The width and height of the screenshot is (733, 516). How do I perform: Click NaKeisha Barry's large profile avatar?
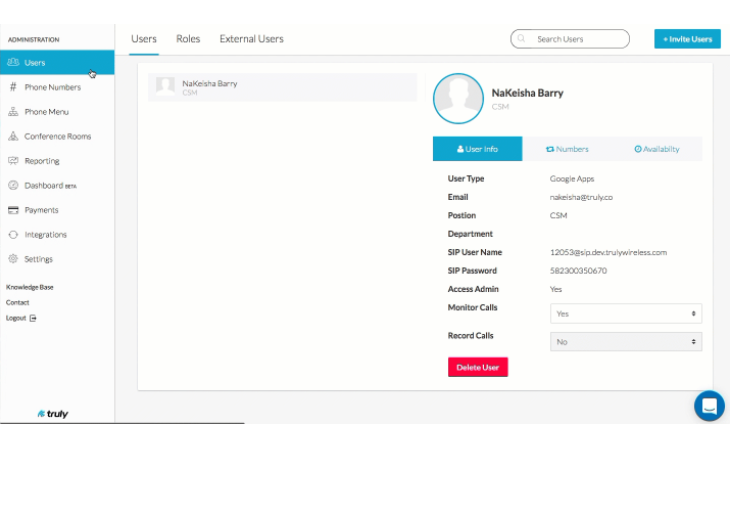coord(458,99)
